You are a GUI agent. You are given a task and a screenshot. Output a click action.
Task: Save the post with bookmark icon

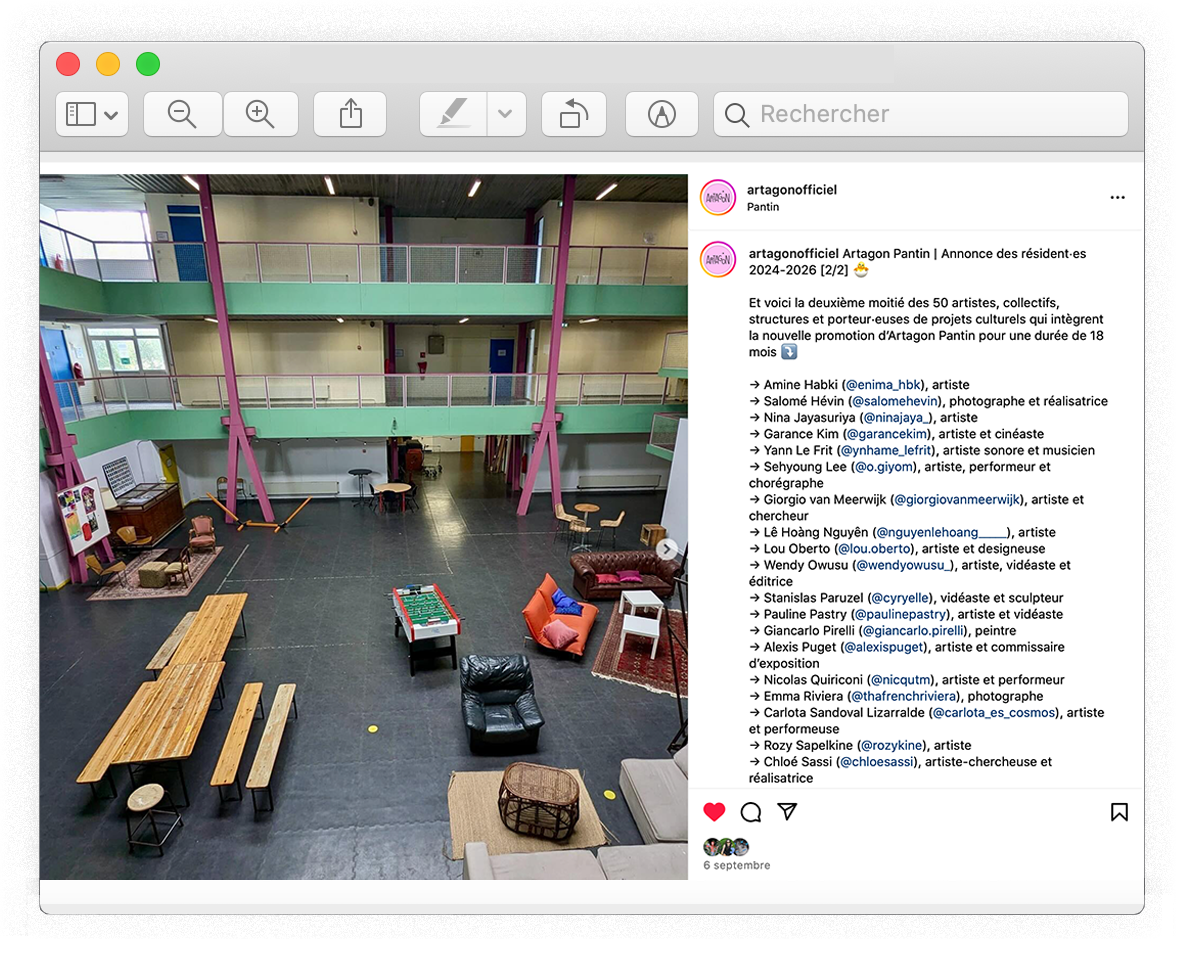tap(1119, 812)
